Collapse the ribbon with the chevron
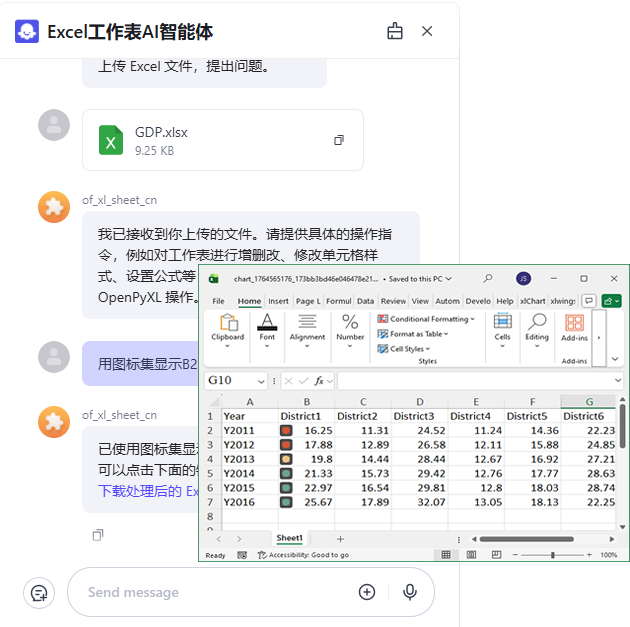Viewport: 630px width, 627px height. (x=615, y=359)
